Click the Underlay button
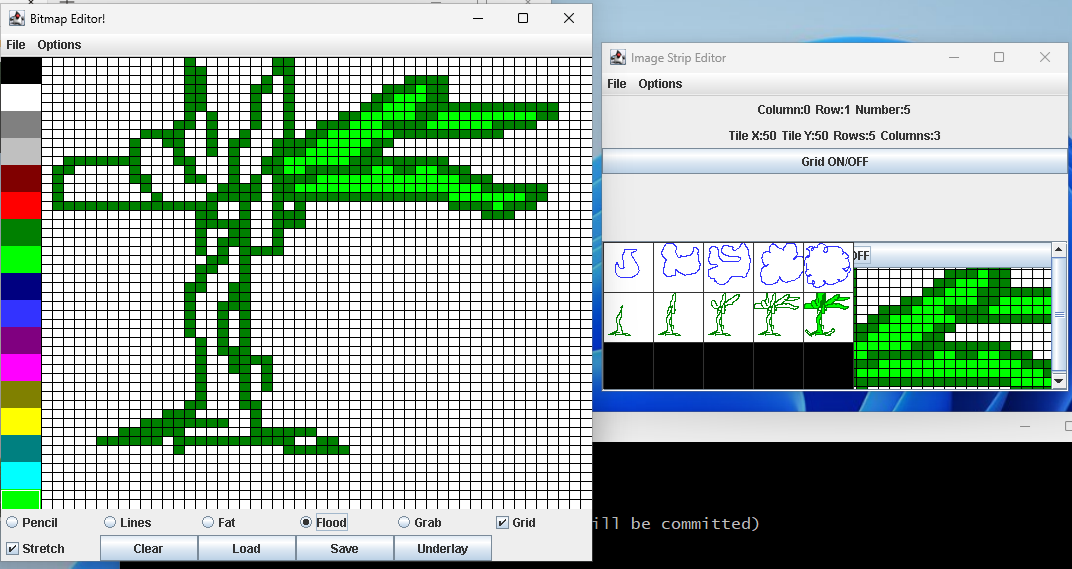This screenshot has height=569, width=1072. pyautogui.click(x=442, y=548)
